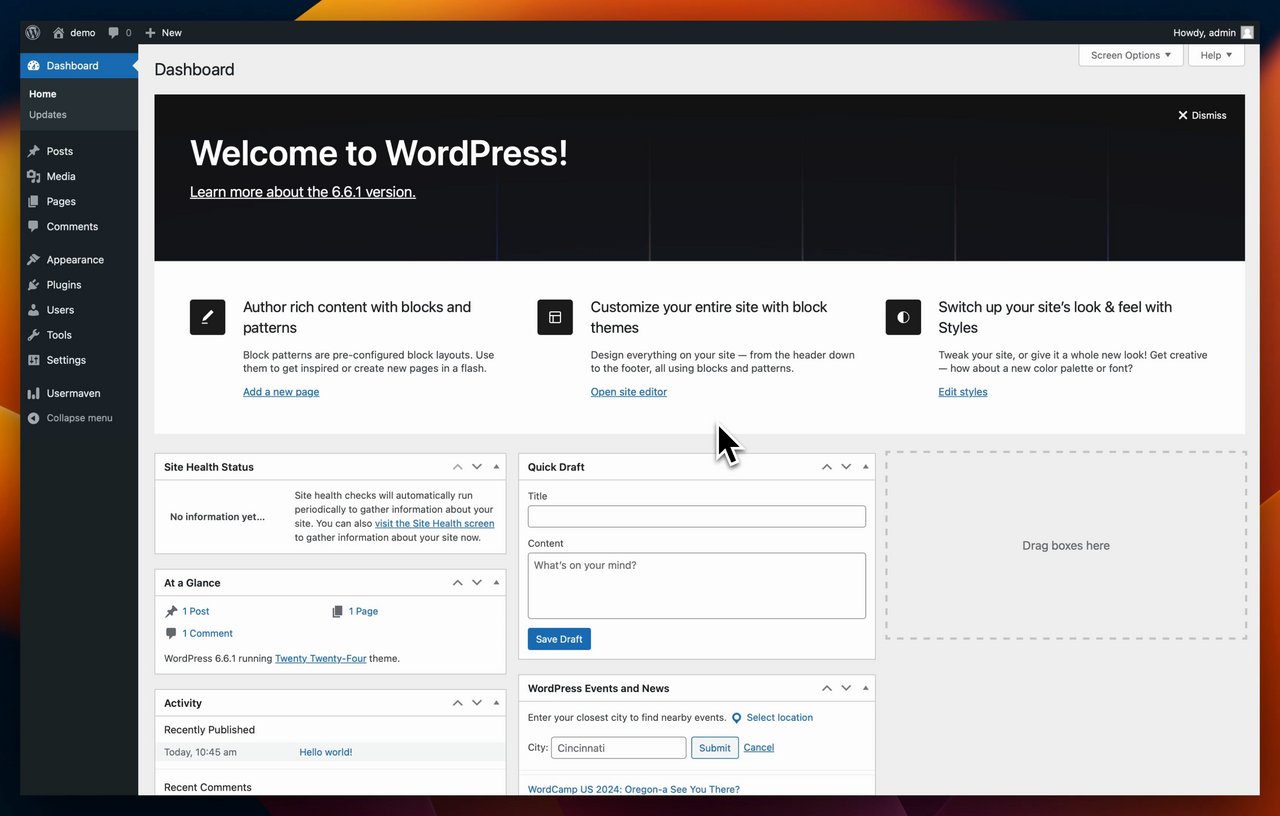The height and width of the screenshot is (816, 1280).
Task: Click comment bubble icon beside 1 Comment
Action: 172,633
